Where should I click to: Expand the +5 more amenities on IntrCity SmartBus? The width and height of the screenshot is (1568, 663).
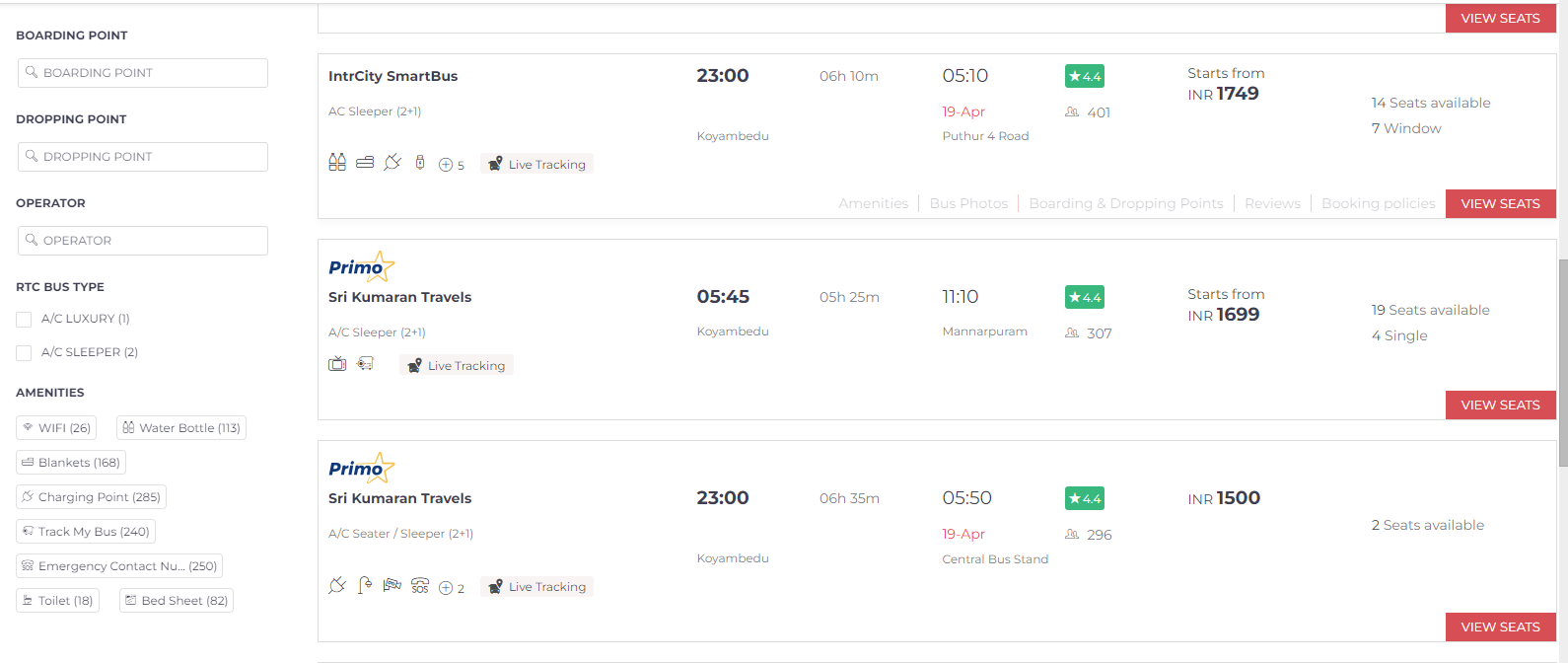tap(452, 165)
